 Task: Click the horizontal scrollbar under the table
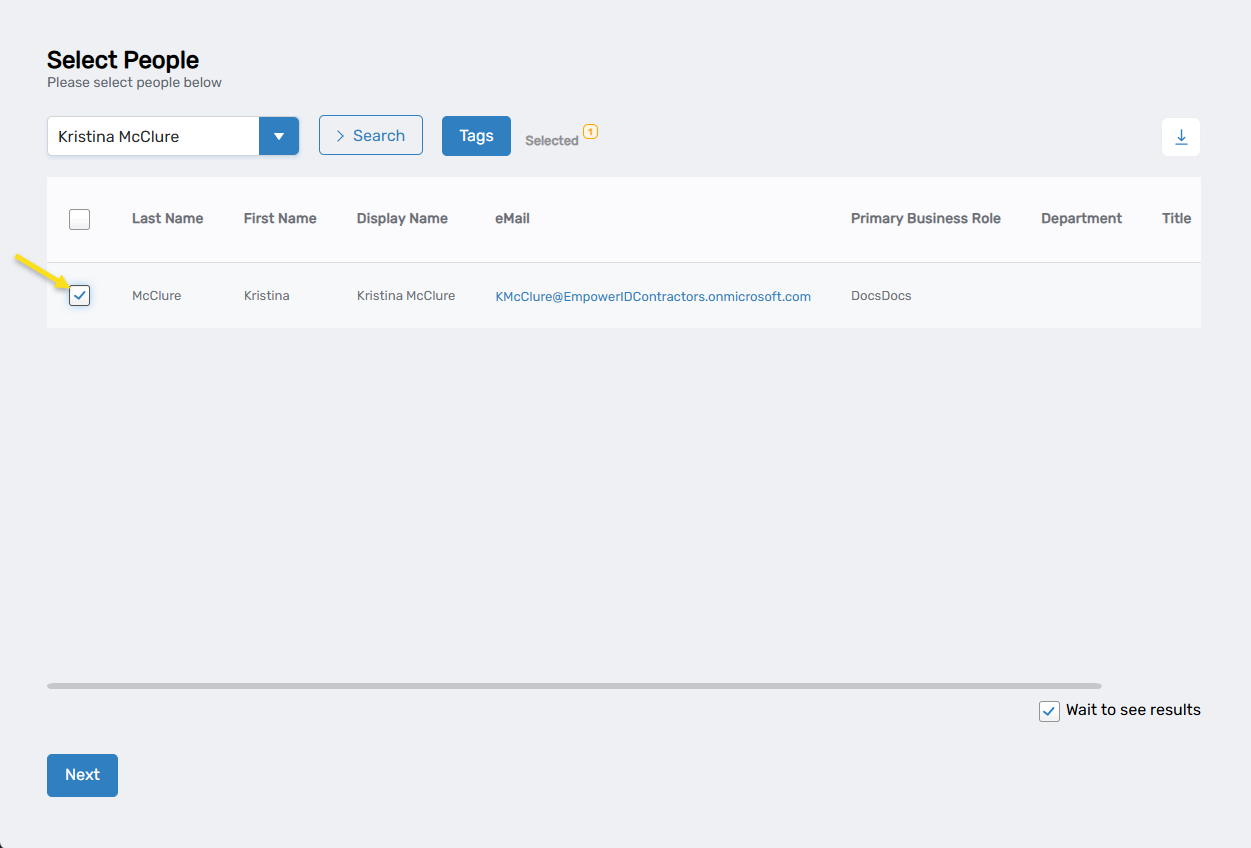pos(573,686)
